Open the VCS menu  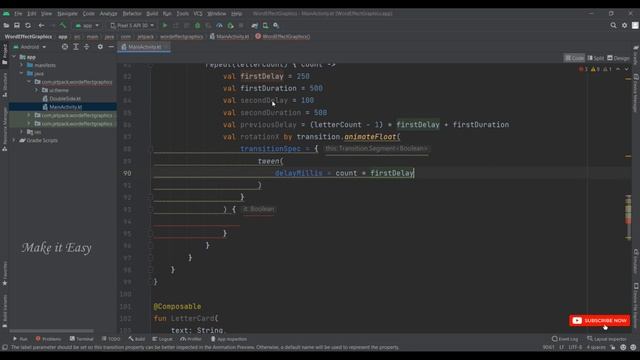click(198, 13)
